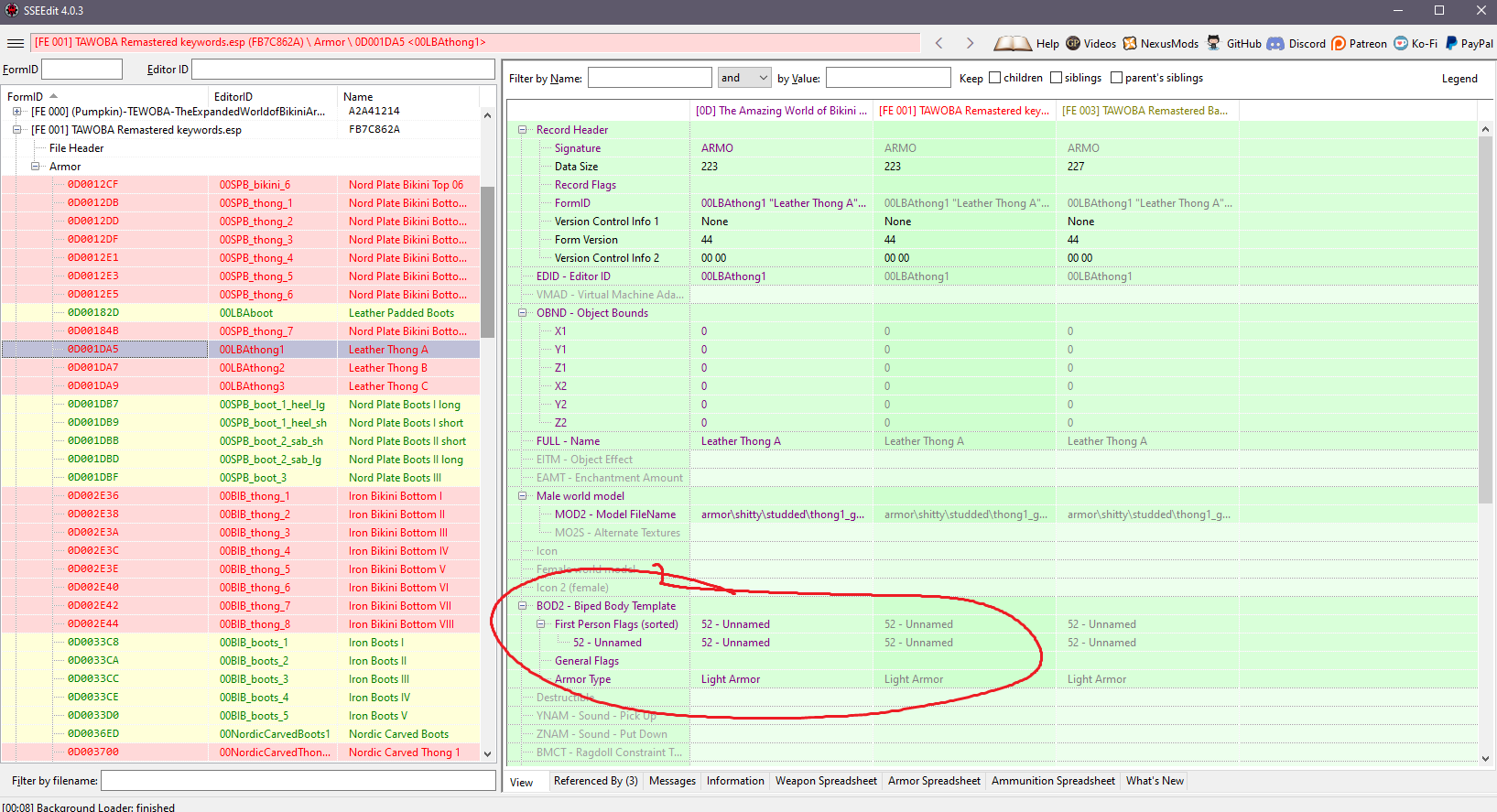This screenshot has height=812, width=1497.
Task: Click the record path address bar
Action: [x=475, y=43]
